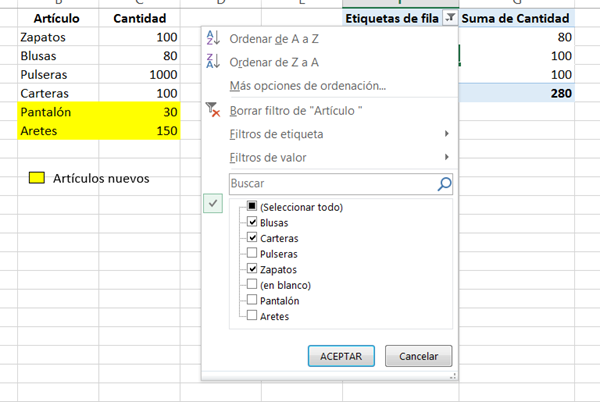Click the resize grip of filter menu
The image size is (600, 402).
point(452,377)
